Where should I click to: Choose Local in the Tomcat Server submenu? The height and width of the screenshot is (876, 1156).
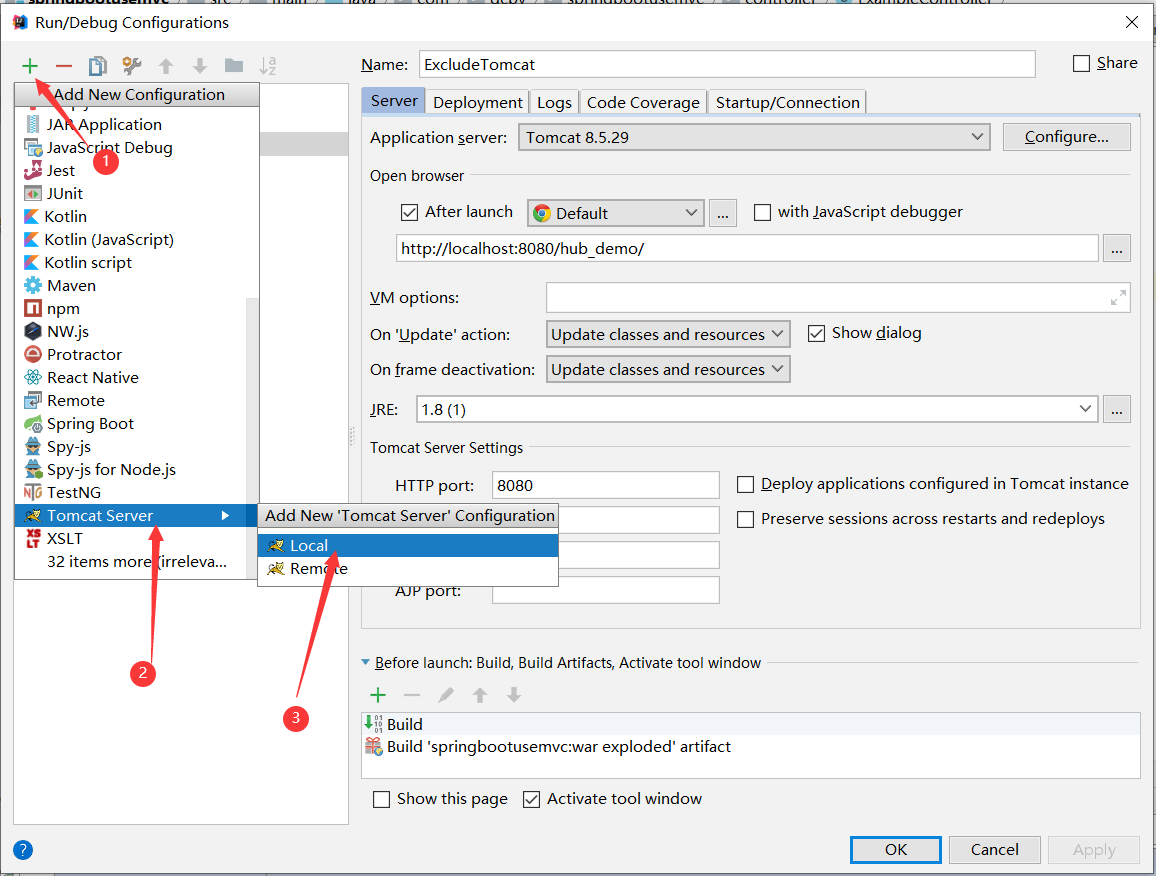408,546
